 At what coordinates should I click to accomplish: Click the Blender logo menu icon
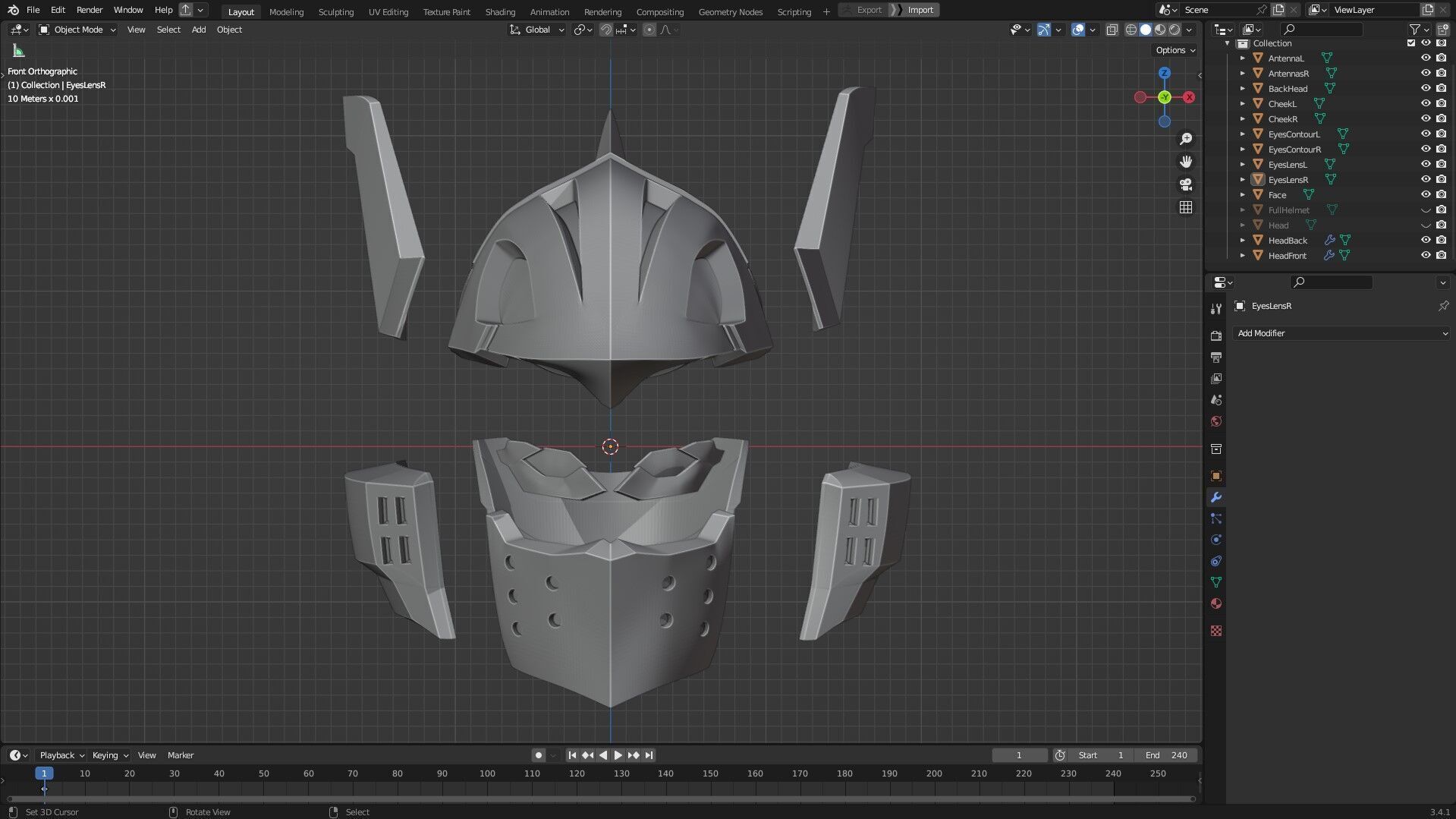[13, 10]
